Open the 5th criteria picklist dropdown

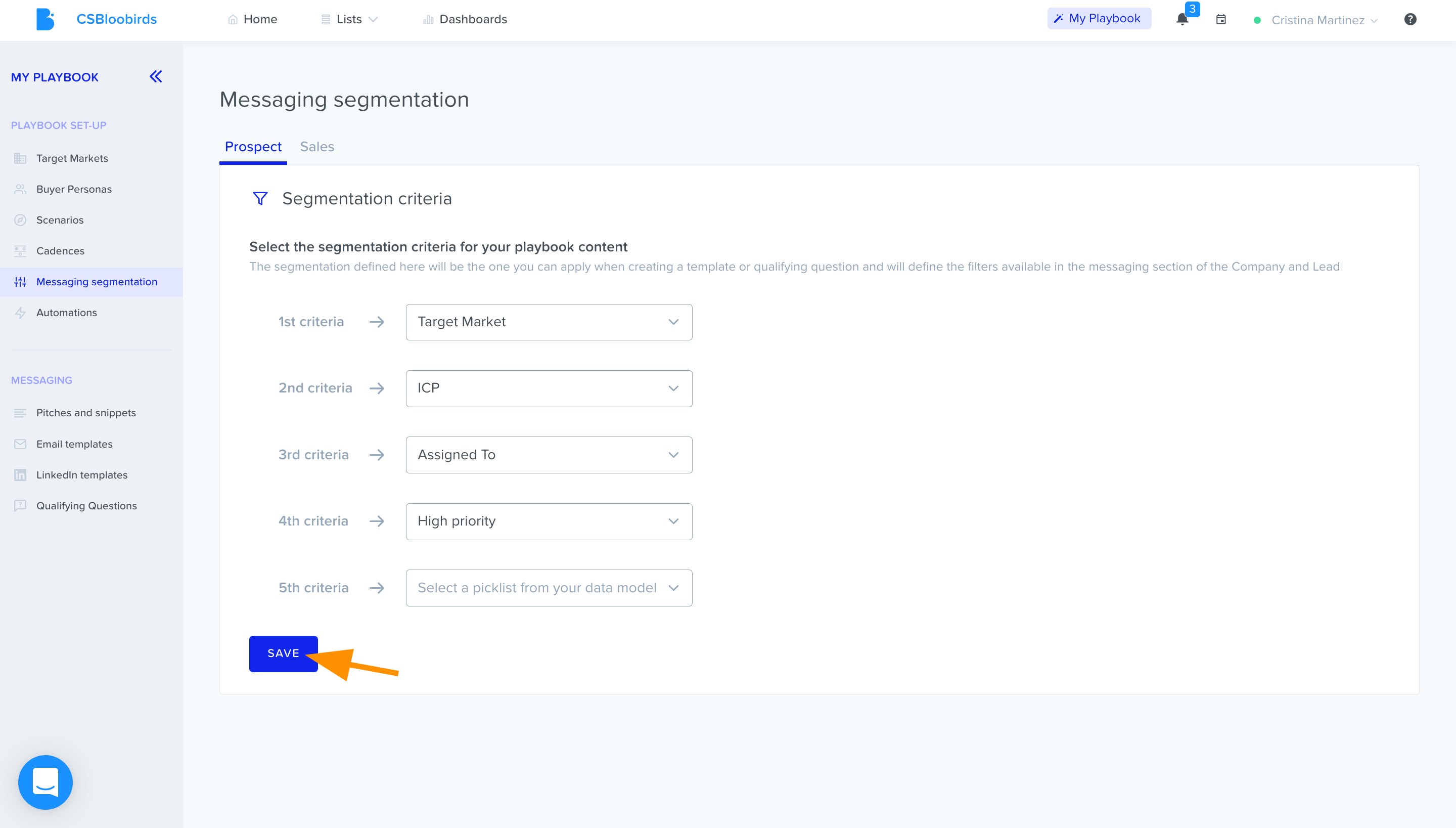(x=549, y=588)
